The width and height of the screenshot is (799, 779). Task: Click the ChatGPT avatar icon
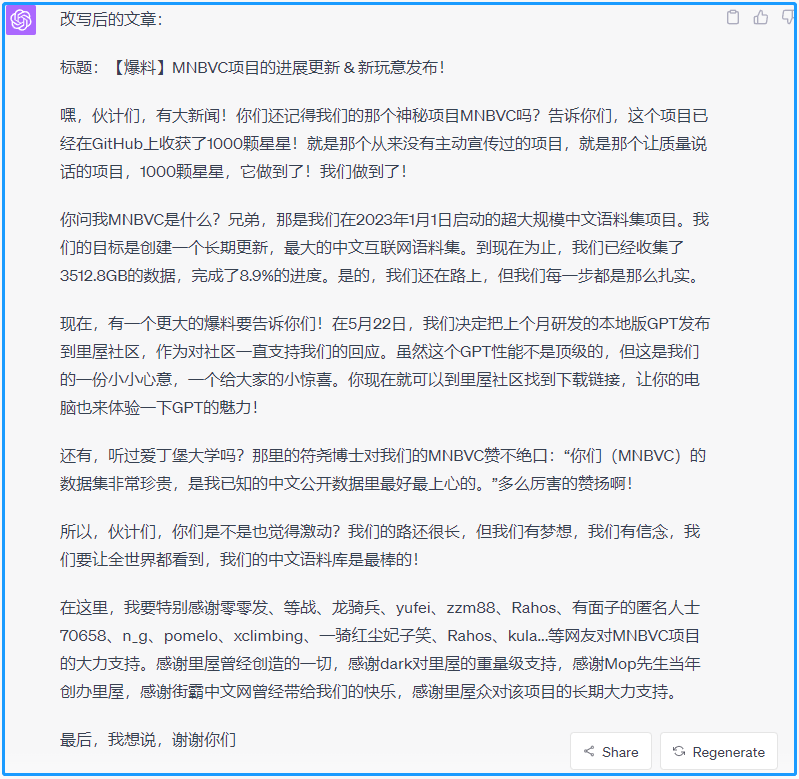tap(21, 20)
